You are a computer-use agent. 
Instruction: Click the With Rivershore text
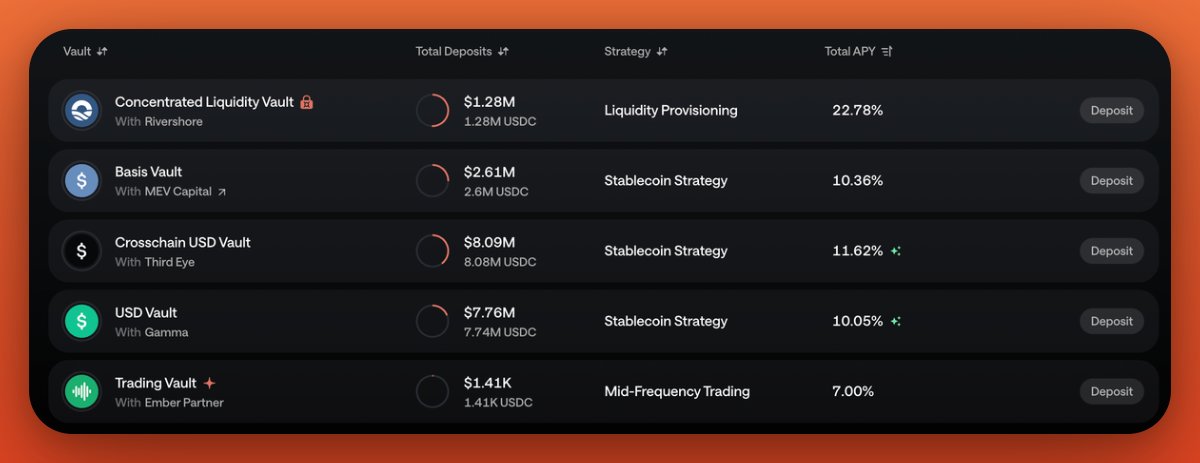pos(159,122)
